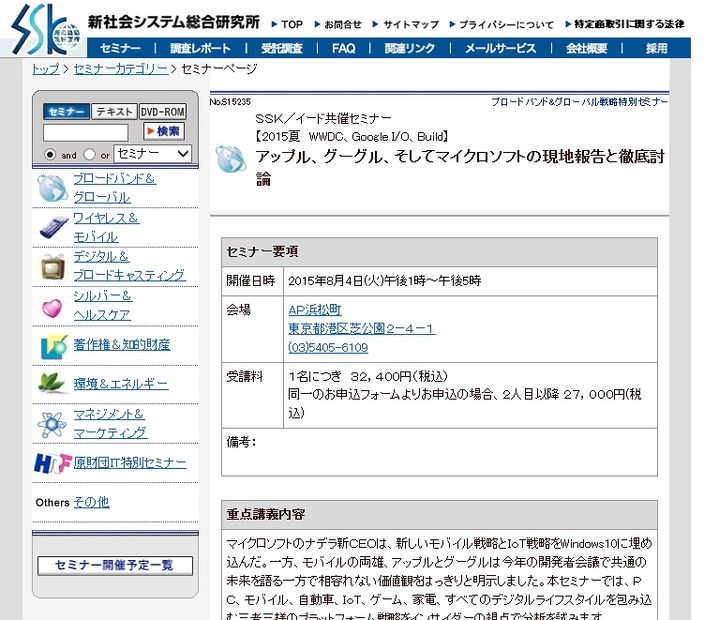Viewport: 704px width, 620px height.
Task: Switch to the セミナー search tab
Action: 66,112
